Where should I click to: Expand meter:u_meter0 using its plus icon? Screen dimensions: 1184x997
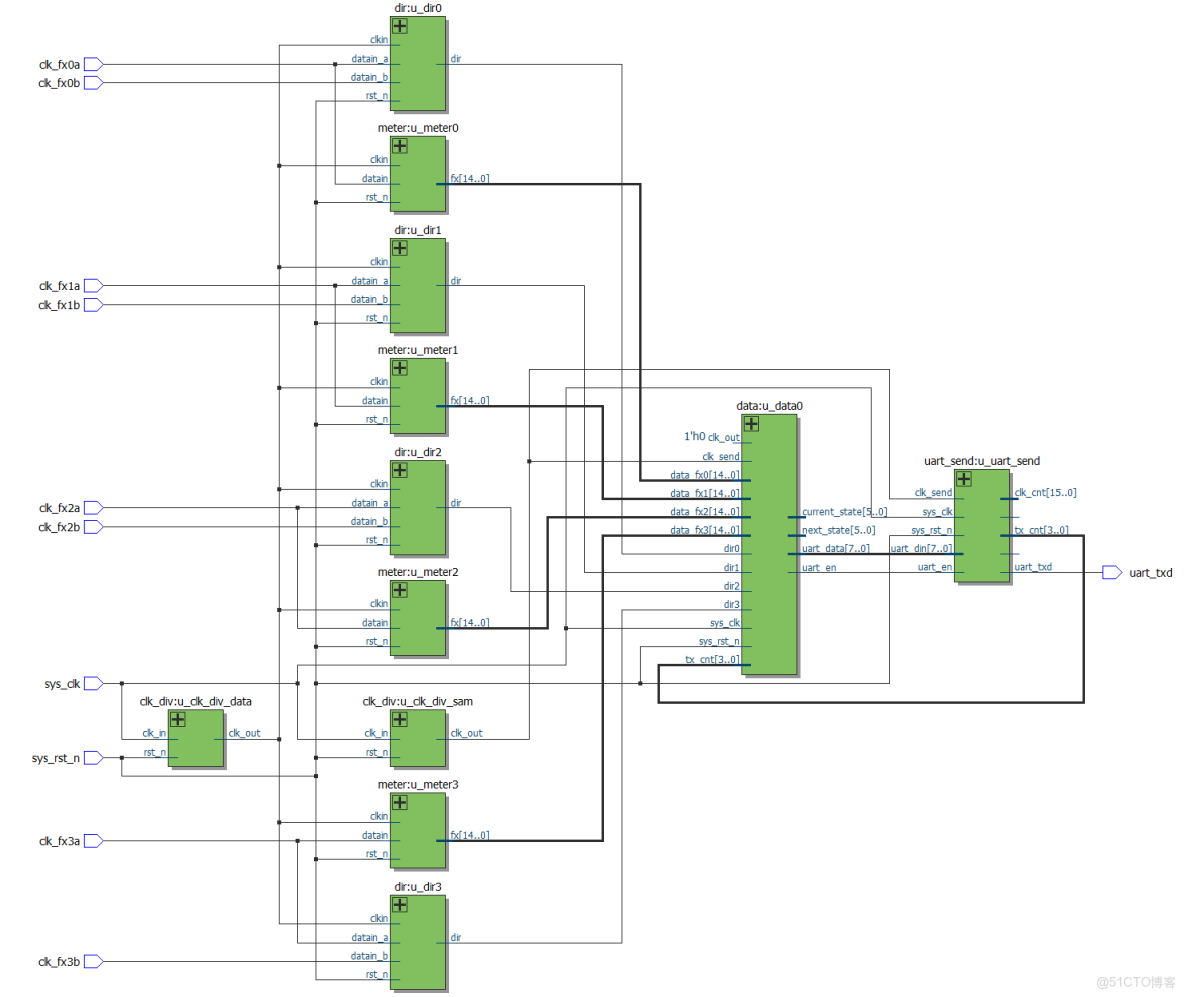tap(401, 145)
